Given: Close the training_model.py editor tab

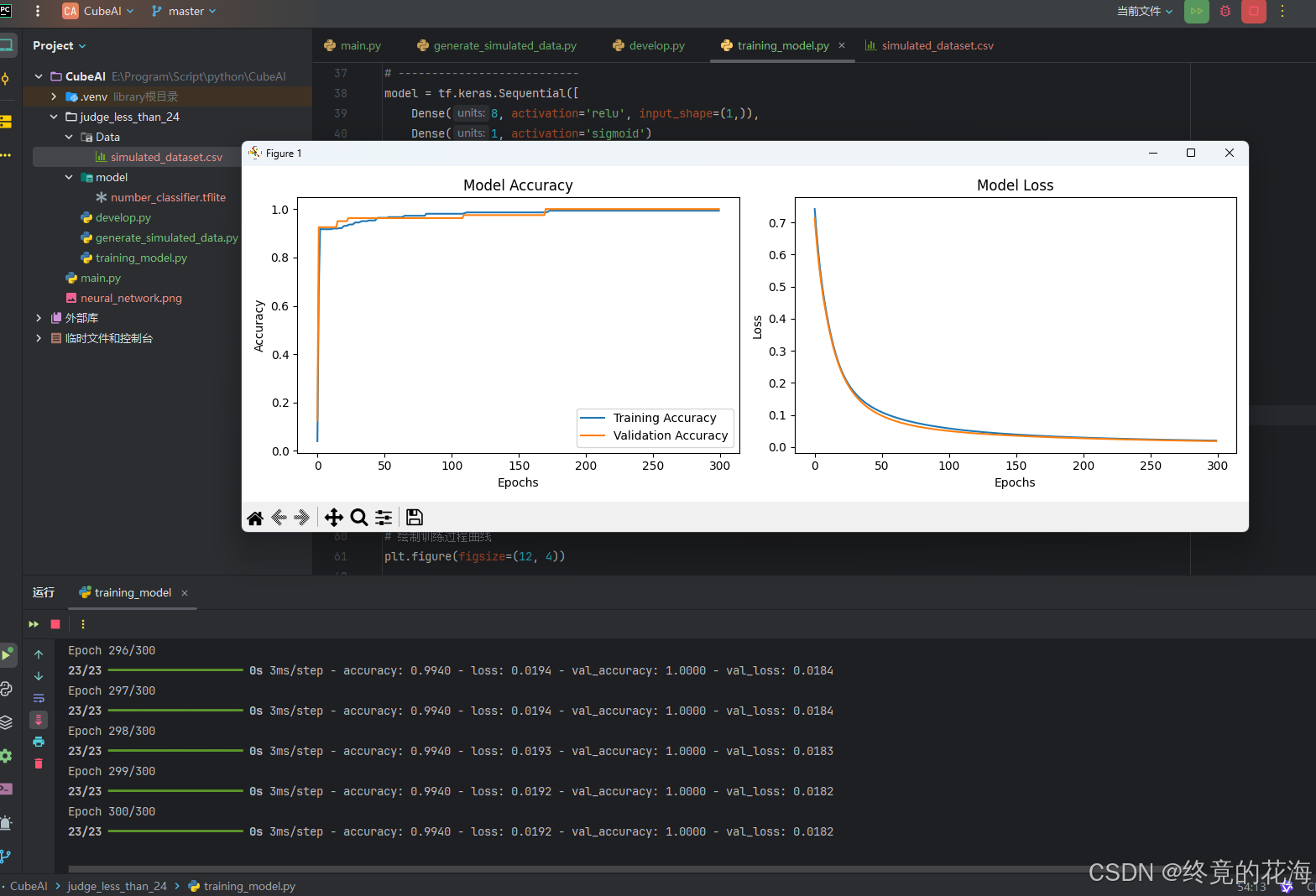Looking at the screenshot, I should [842, 45].
